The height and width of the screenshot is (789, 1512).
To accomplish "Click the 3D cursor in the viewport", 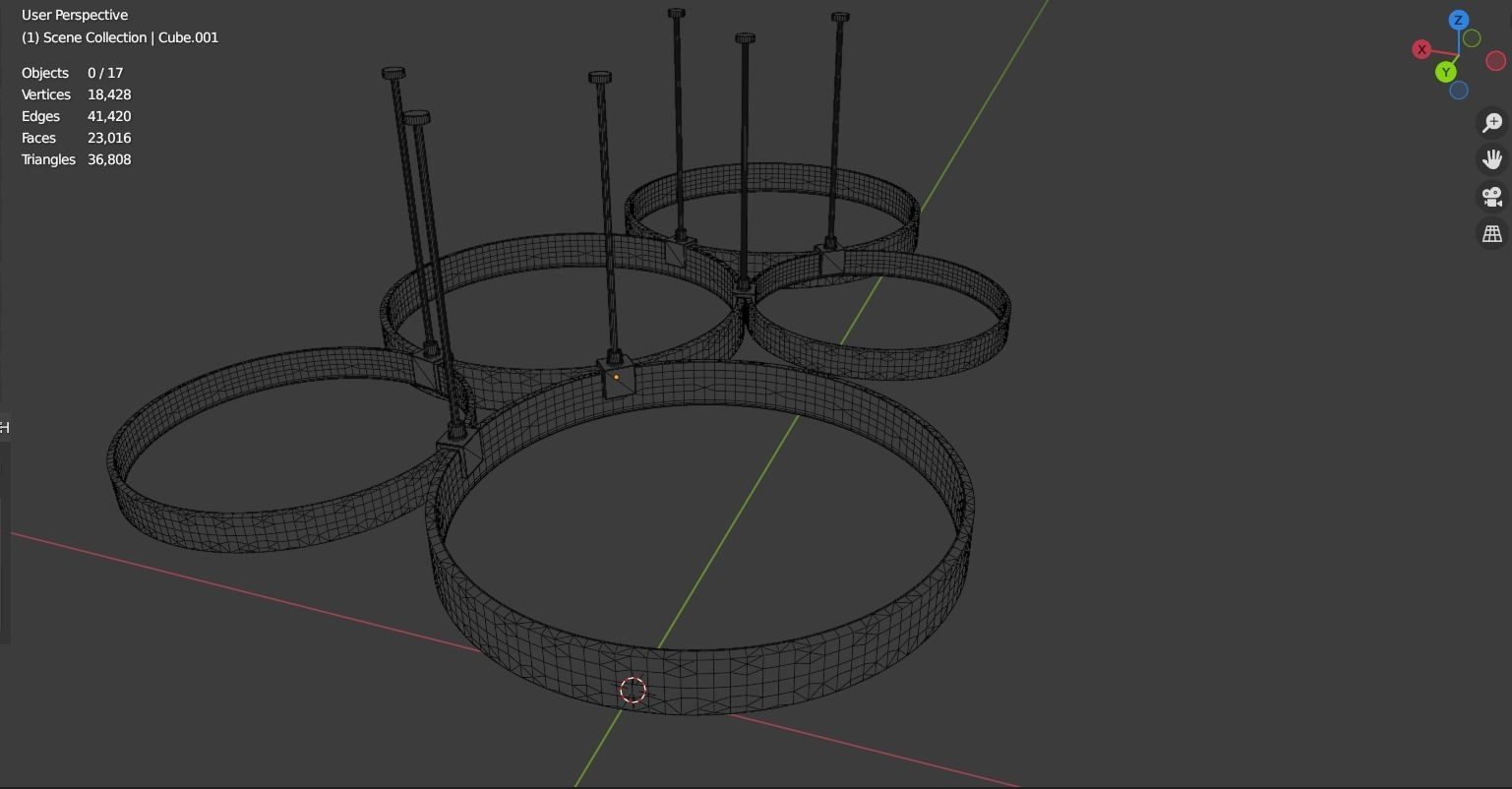I will [x=633, y=690].
